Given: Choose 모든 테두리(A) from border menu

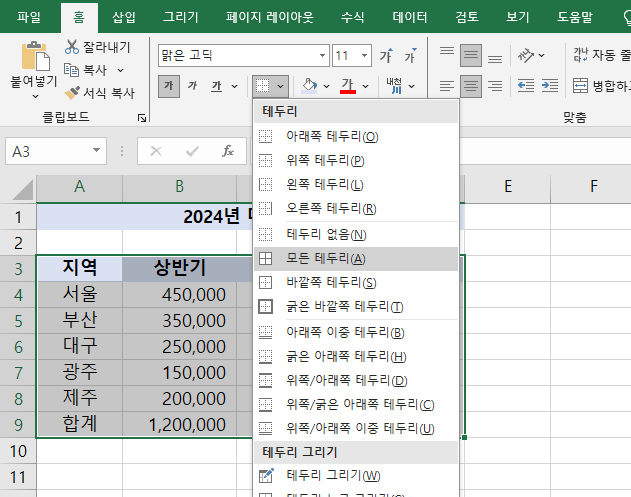Looking at the screenshot, I should [356, 259].
